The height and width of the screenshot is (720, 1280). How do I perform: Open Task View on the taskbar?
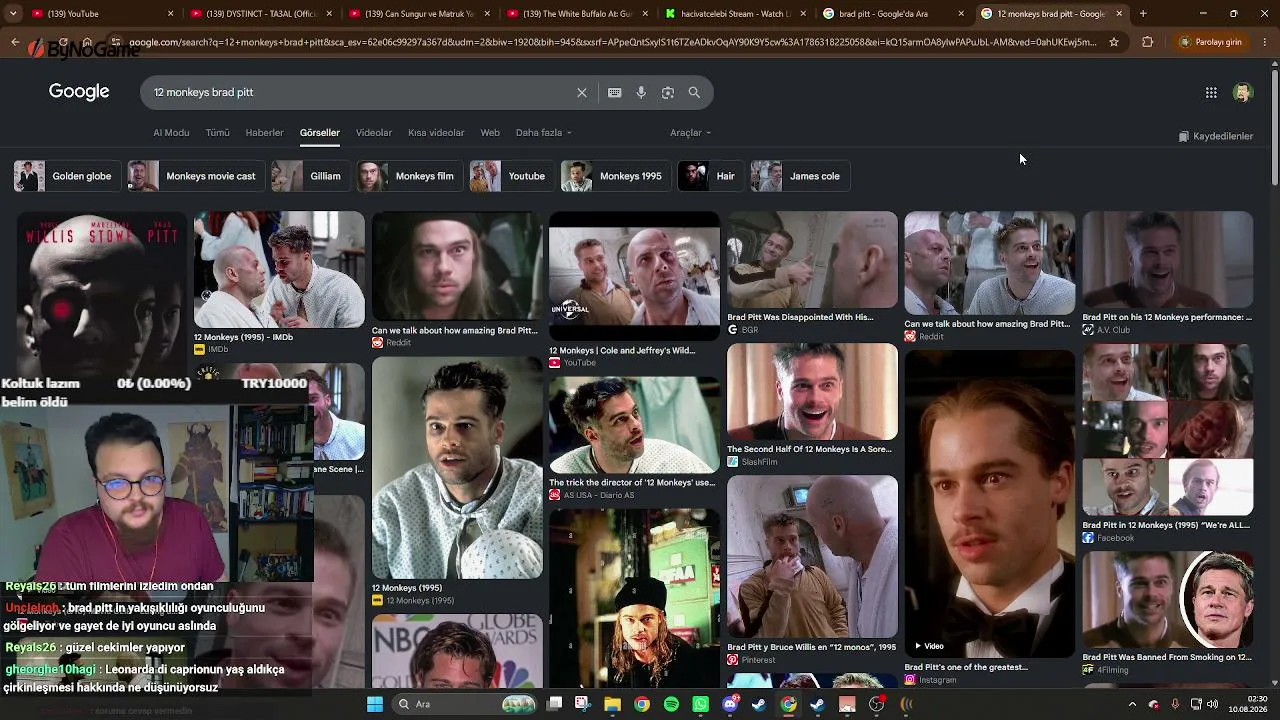point(555,704)
